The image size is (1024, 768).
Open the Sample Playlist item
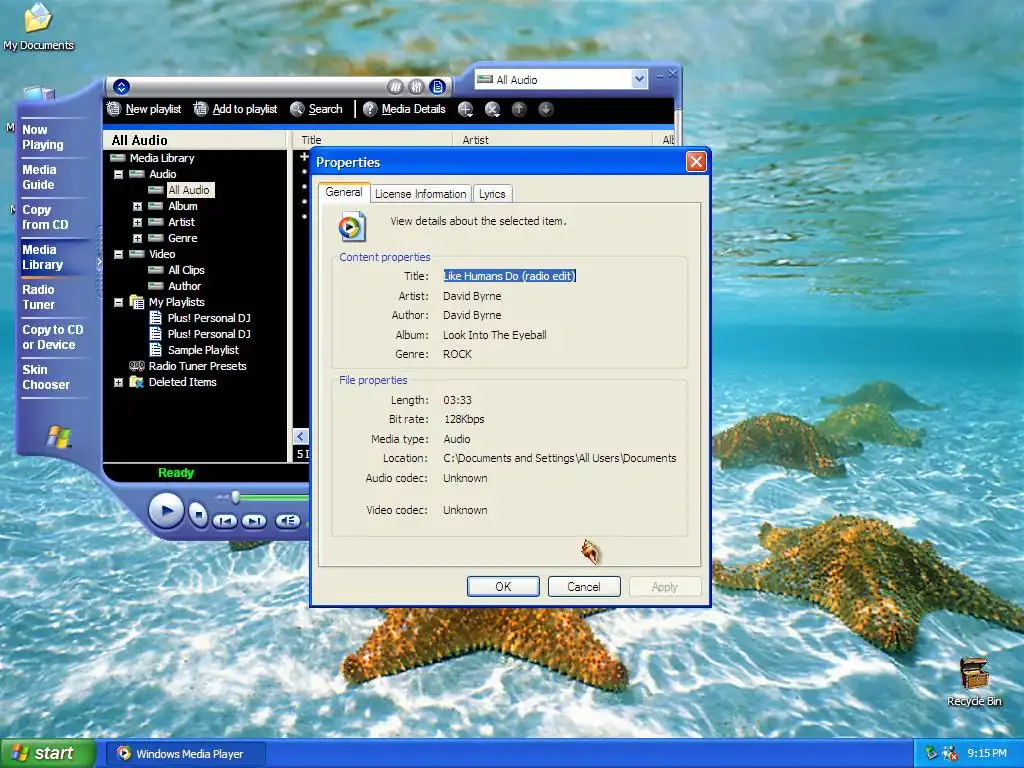(x=203, y=350)
